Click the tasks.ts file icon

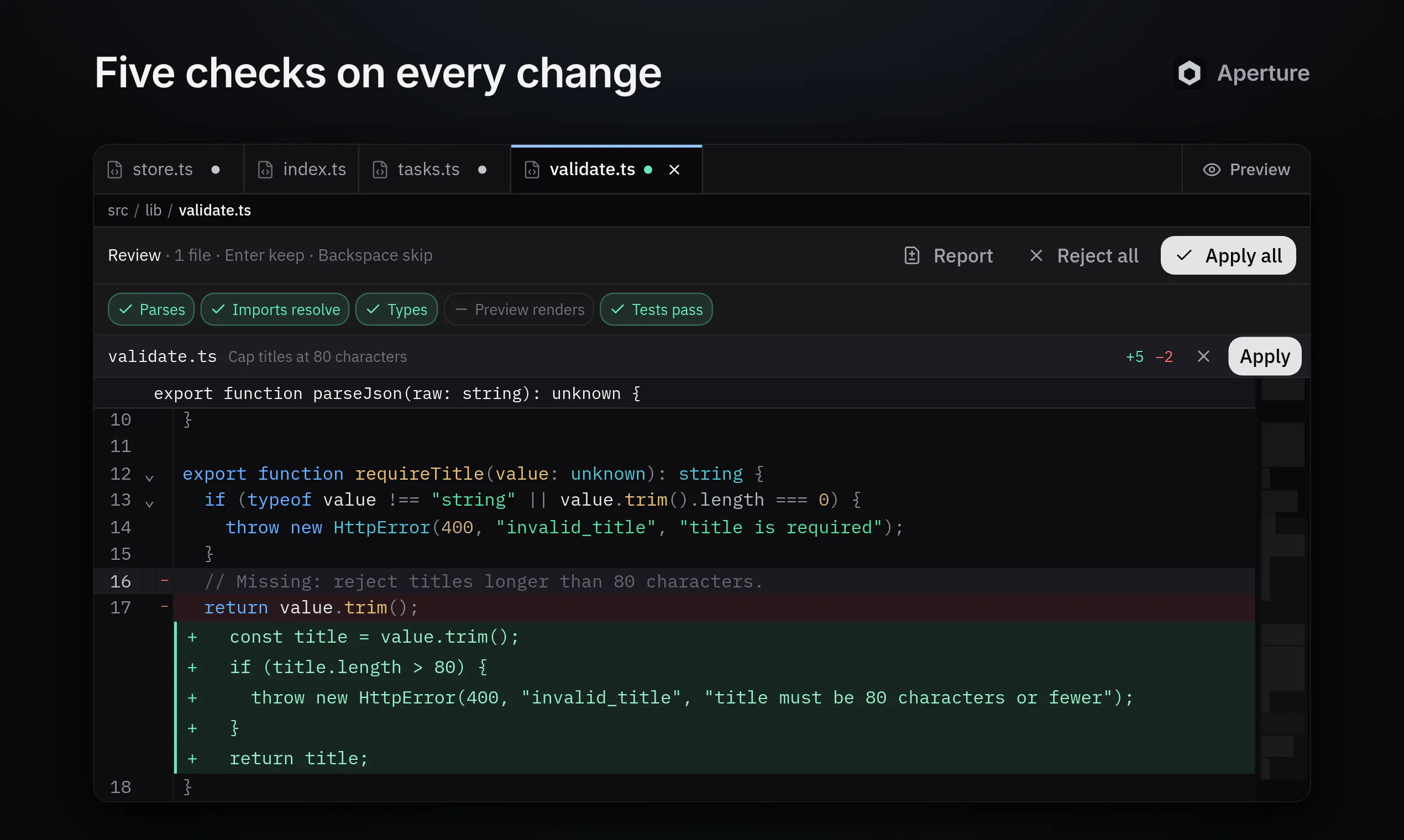(x=380, y=170)
